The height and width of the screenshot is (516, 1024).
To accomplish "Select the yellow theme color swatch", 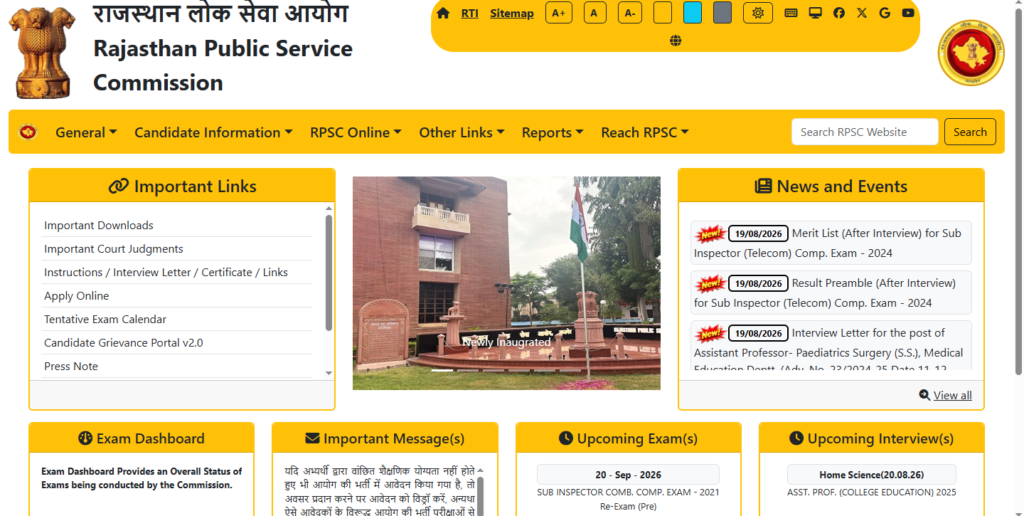I will [x=662, y=13].
